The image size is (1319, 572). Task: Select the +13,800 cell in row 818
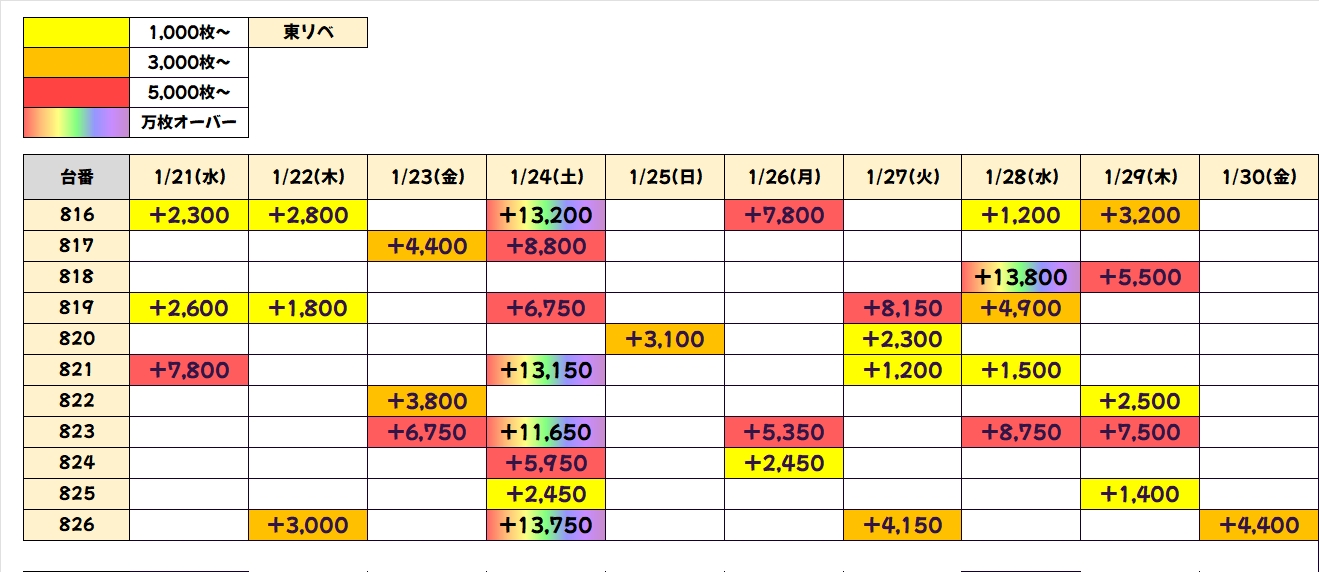[1021, 277]
